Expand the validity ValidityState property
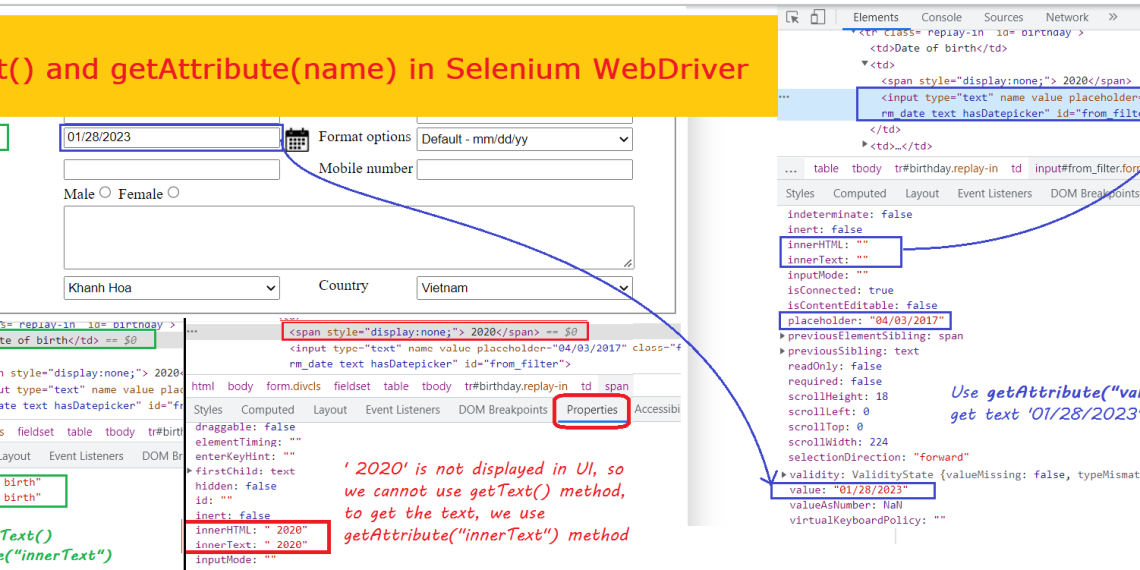 782,474
